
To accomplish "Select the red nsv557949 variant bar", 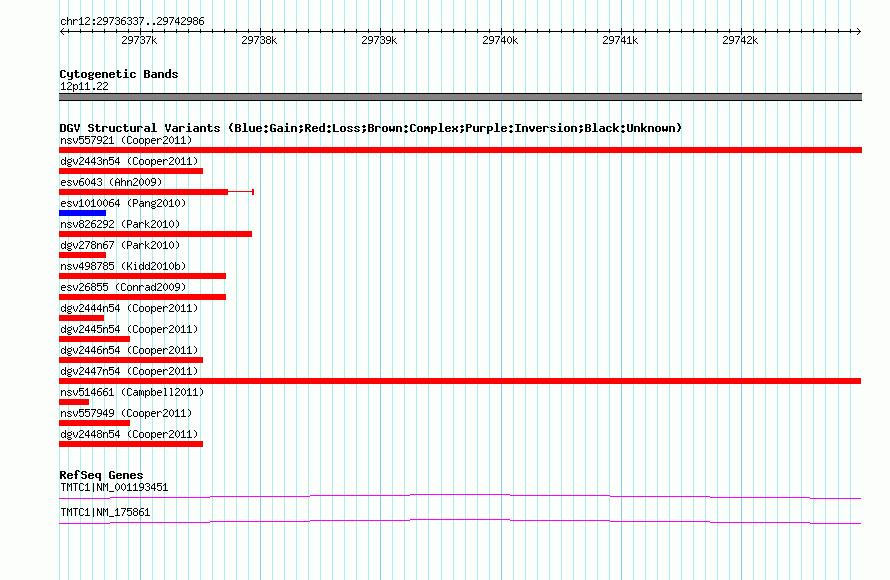I will coord(95,423).
